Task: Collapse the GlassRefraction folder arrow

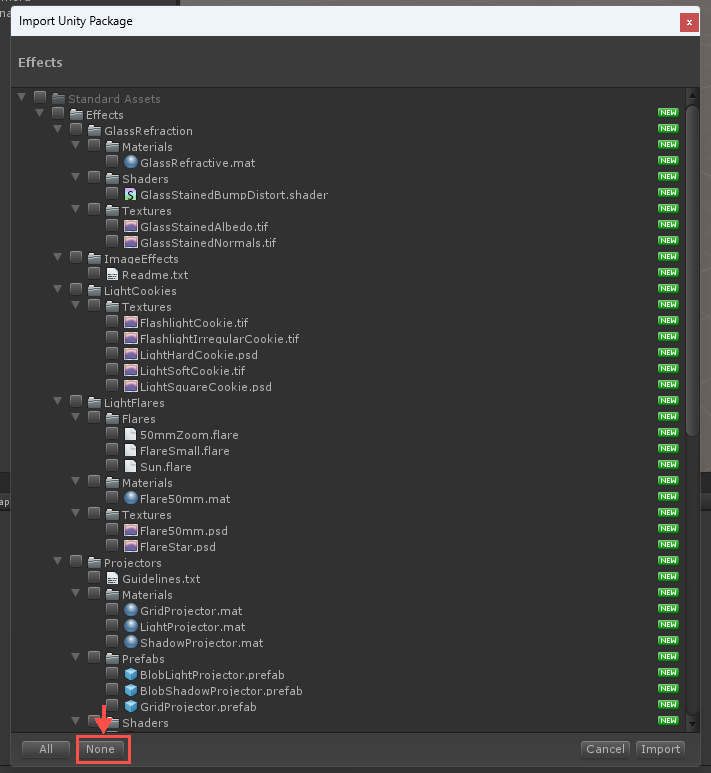Action: (58, 129)
